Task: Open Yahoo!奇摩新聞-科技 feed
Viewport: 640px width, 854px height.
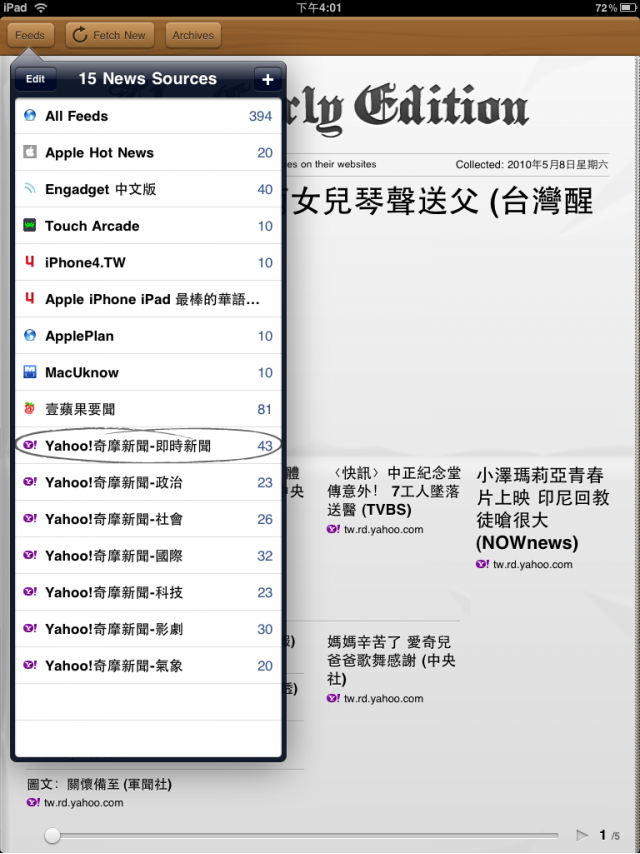Action: 148,593
